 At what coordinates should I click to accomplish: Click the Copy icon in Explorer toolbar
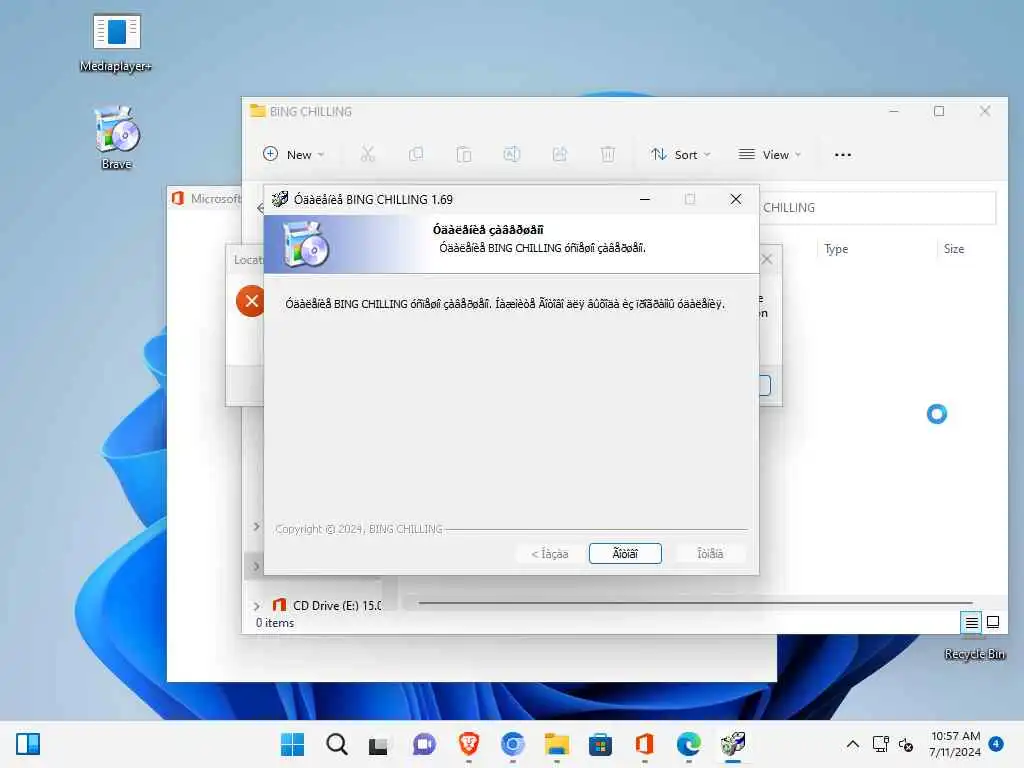coord(416,154)
